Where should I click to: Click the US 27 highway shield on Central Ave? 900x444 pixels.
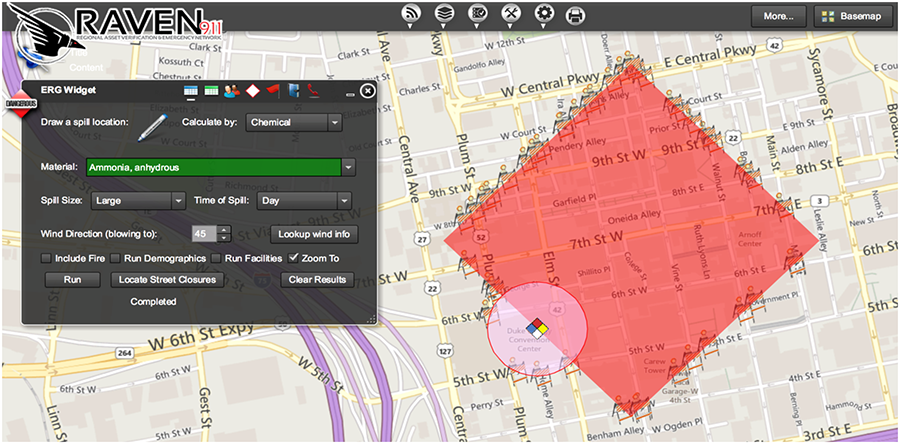point(423,238)
